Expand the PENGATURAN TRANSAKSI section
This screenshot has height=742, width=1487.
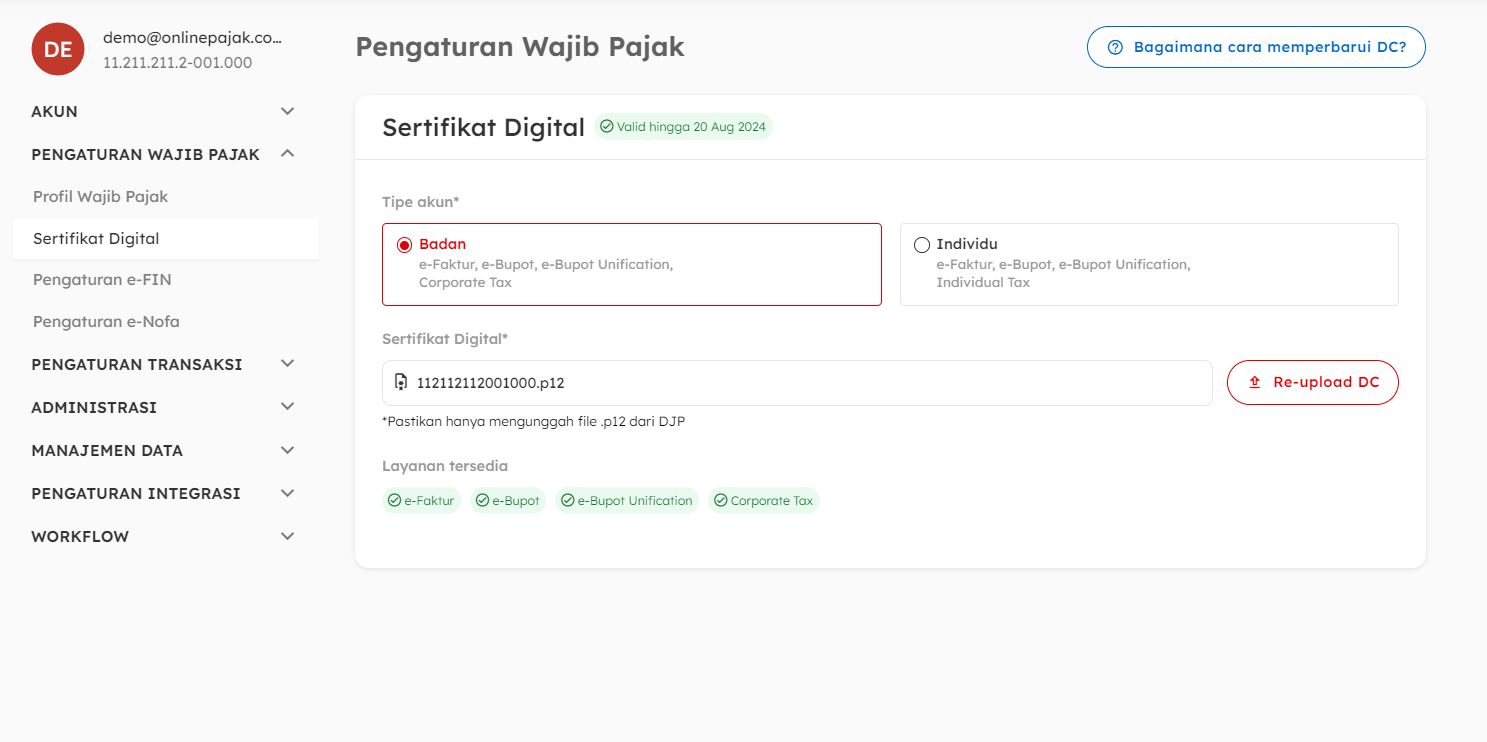click(x=287, y=364)
